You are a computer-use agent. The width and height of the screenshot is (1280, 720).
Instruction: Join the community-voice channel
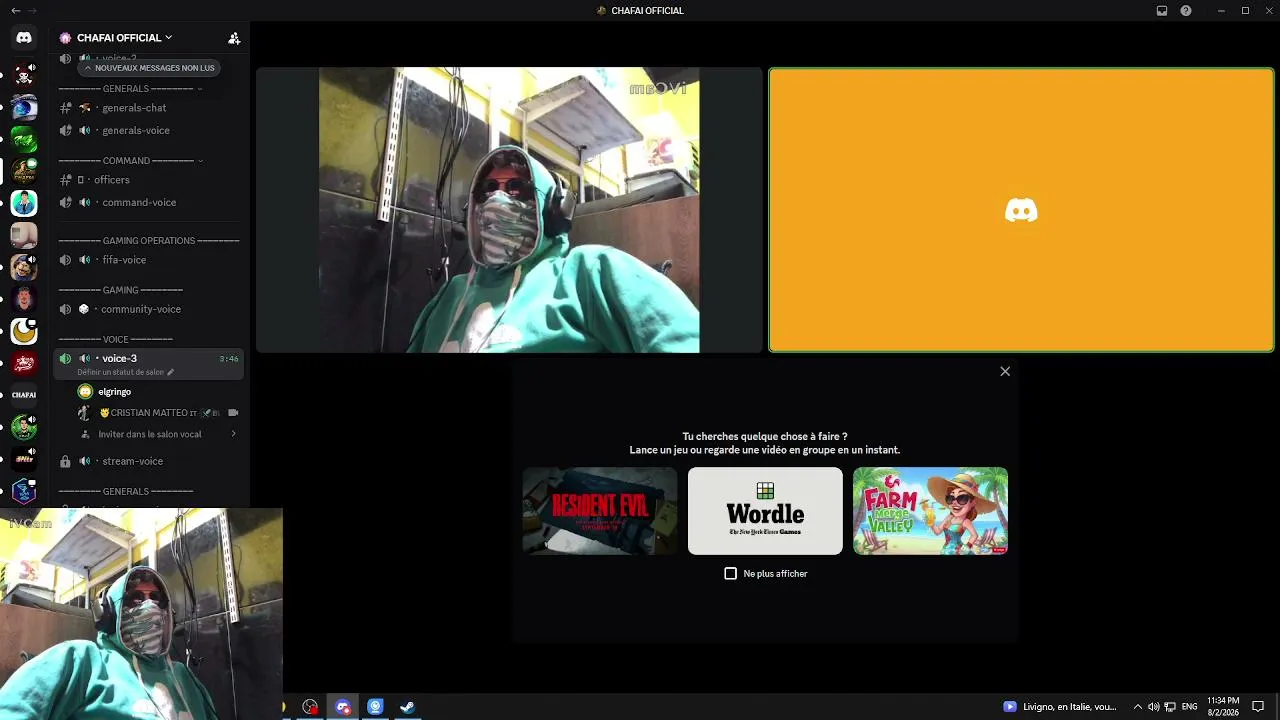[148, 310]
